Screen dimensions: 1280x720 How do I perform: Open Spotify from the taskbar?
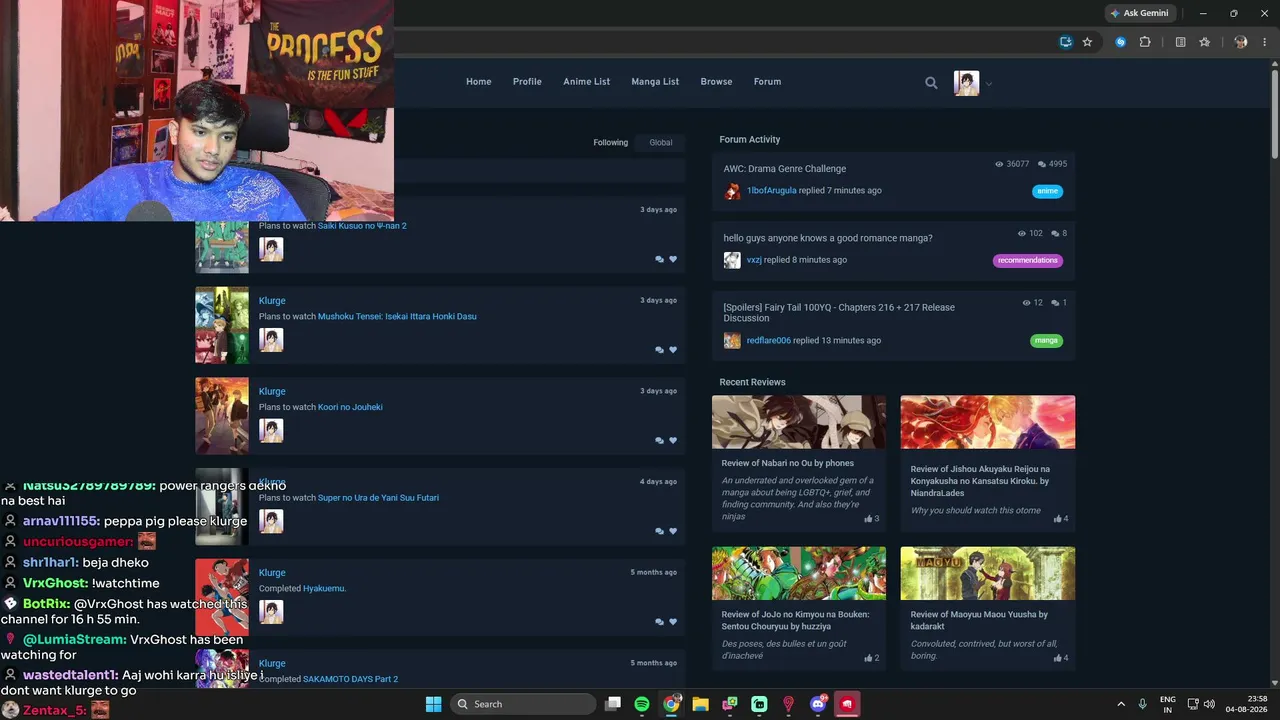[x=642, y=704]
